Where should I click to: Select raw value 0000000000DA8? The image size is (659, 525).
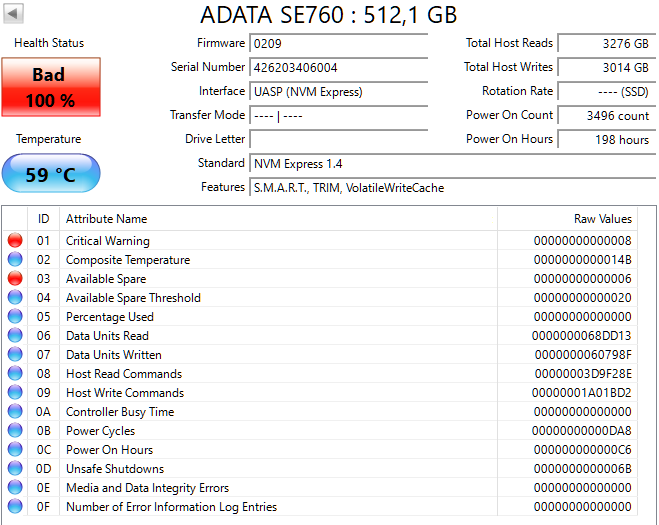[582, 431]
